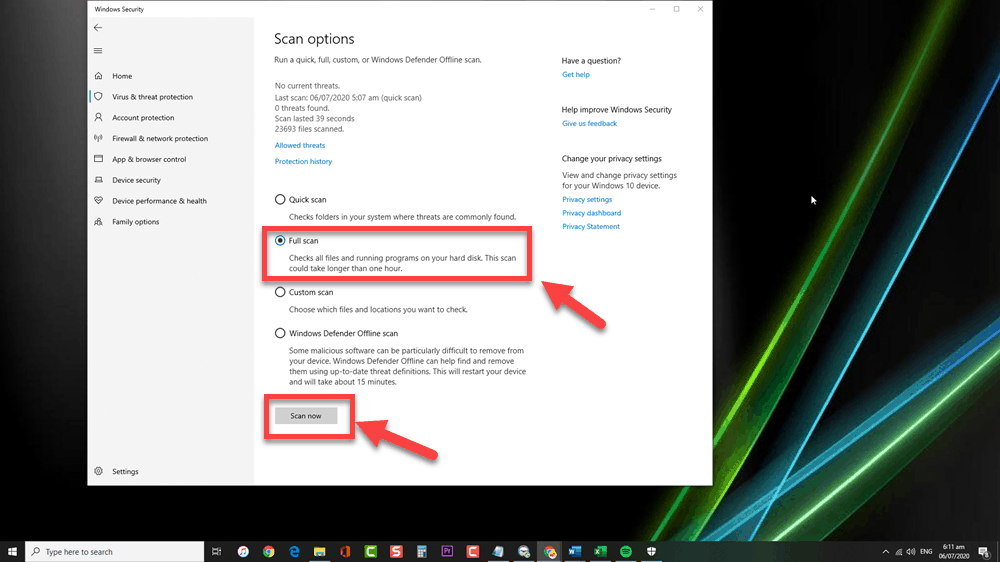Click the ENG language indicator
This screenshot has width=1000, height=562.
click(x=926, y=552)
